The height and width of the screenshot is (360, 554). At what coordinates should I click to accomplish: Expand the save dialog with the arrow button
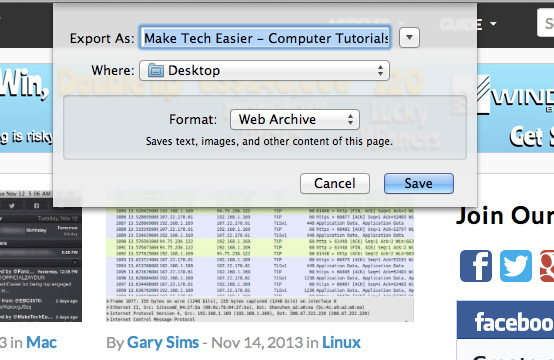[409, 37]
